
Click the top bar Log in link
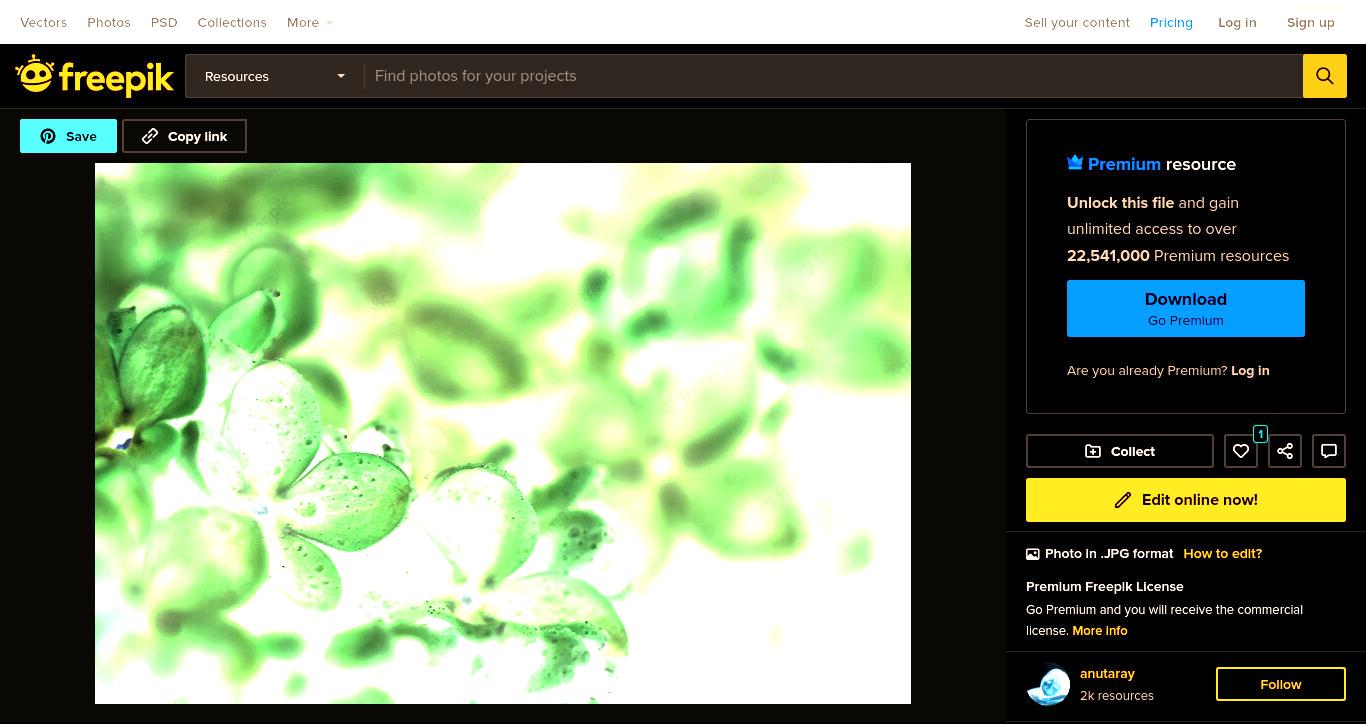point(1237,22)
